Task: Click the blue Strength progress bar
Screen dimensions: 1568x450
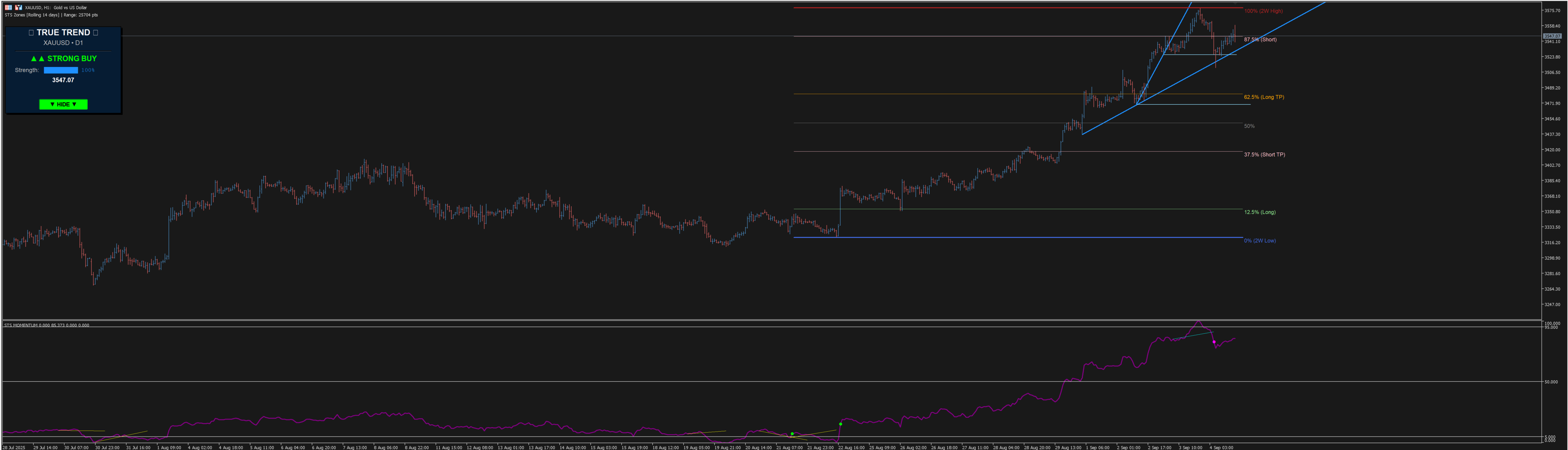Action: click(61, 71)
